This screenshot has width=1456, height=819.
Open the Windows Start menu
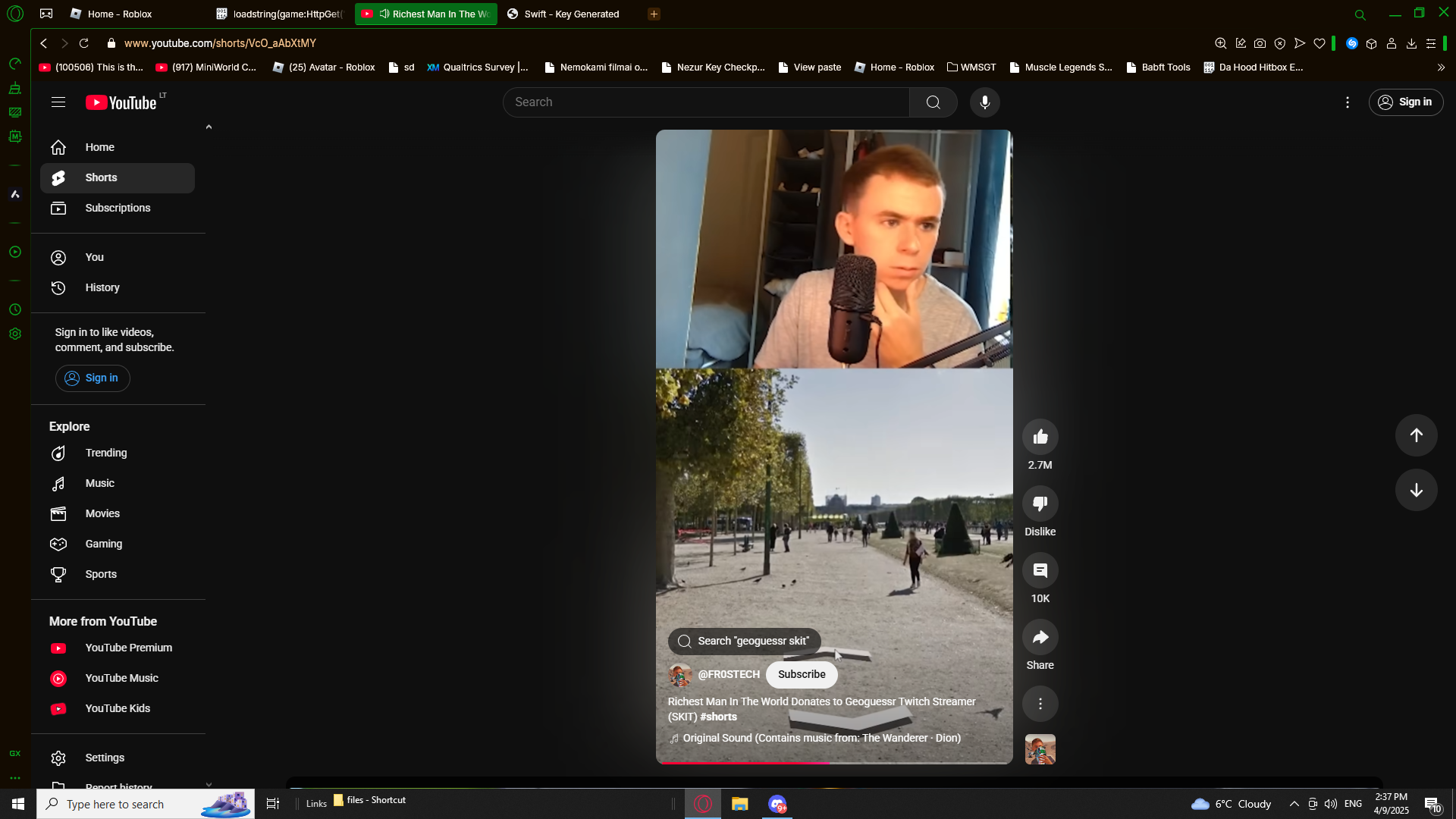tap(18, 804)
